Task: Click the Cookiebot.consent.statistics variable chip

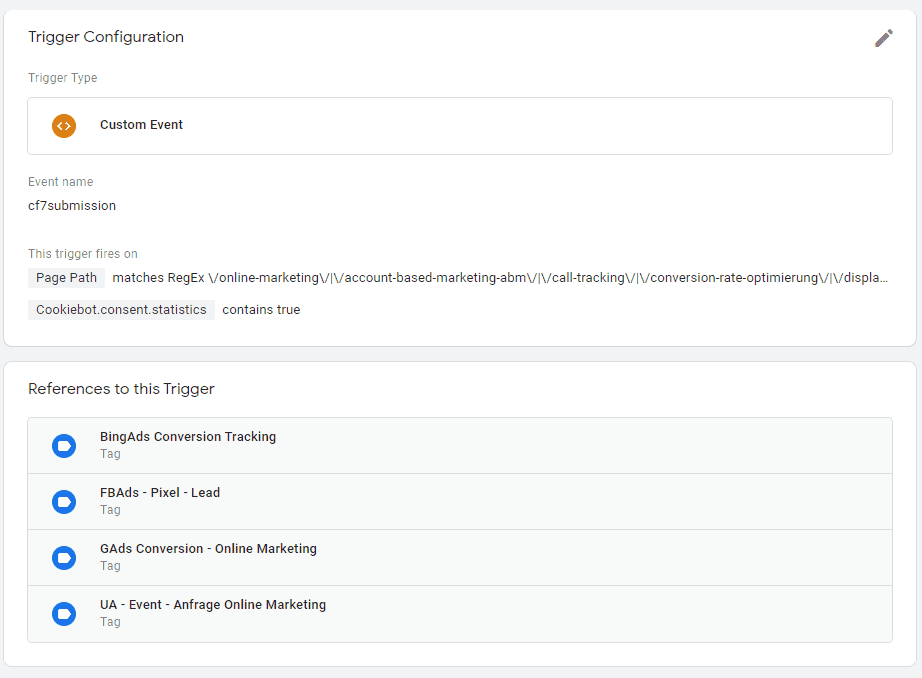Action: 121,310
